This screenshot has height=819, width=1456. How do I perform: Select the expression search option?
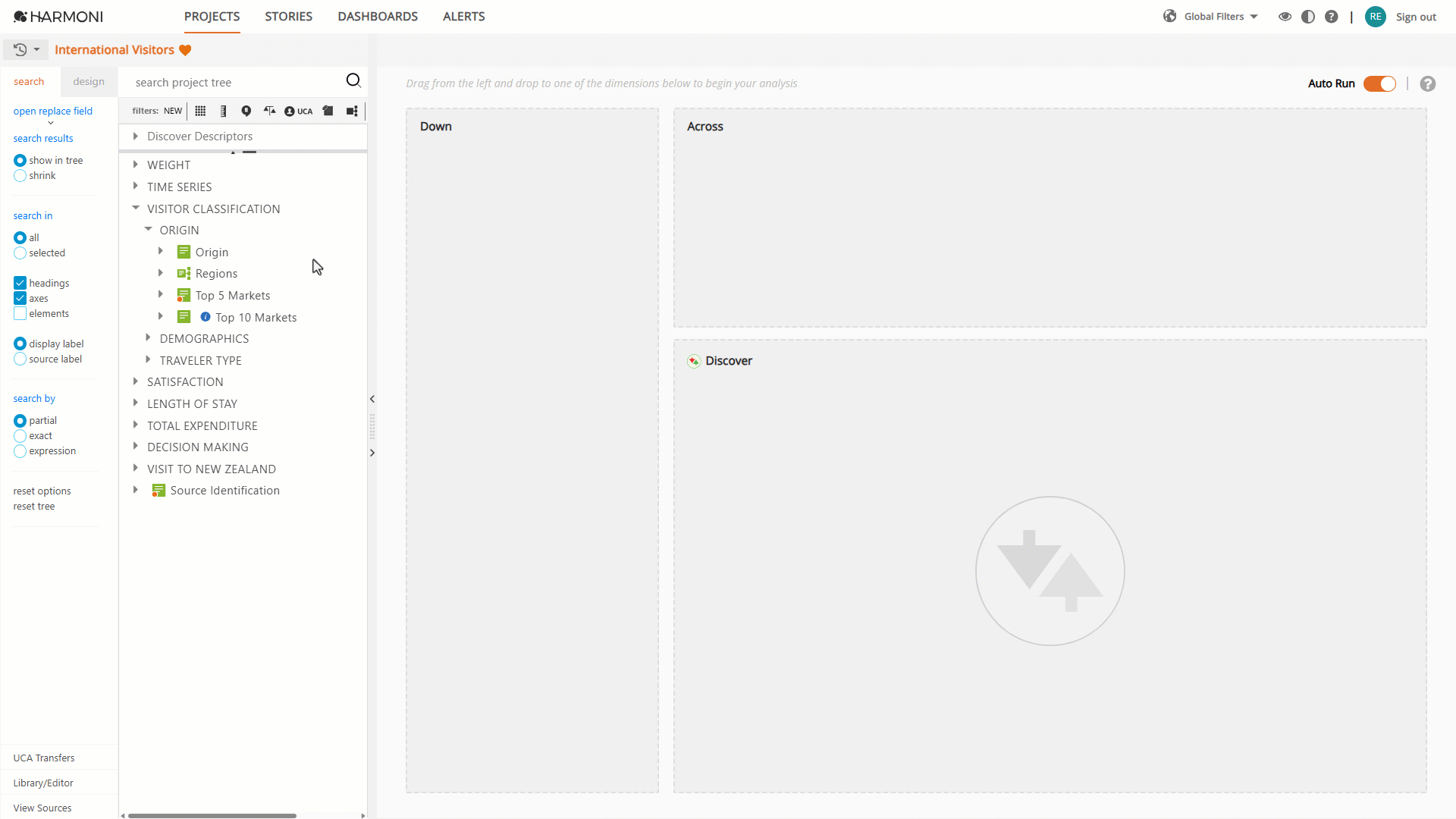20,451
